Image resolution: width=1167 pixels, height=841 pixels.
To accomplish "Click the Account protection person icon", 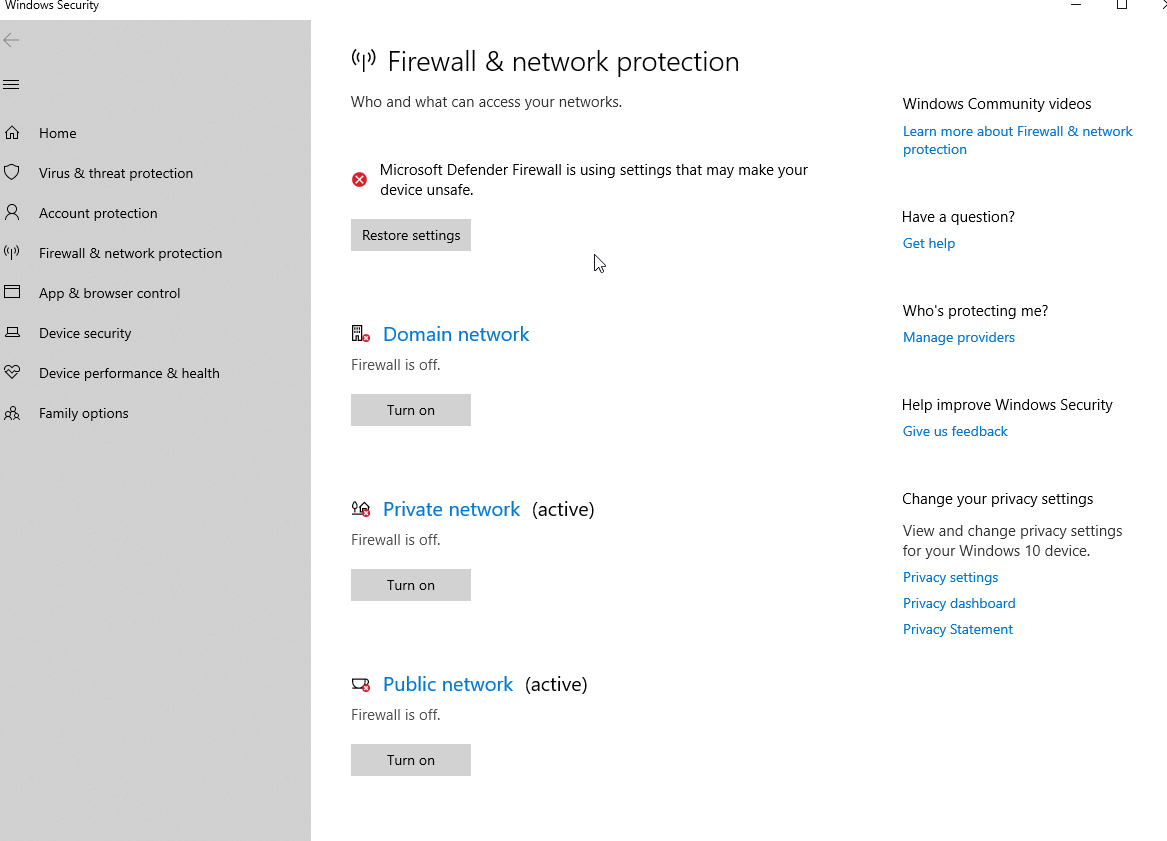I will click(x=12, y=213).
